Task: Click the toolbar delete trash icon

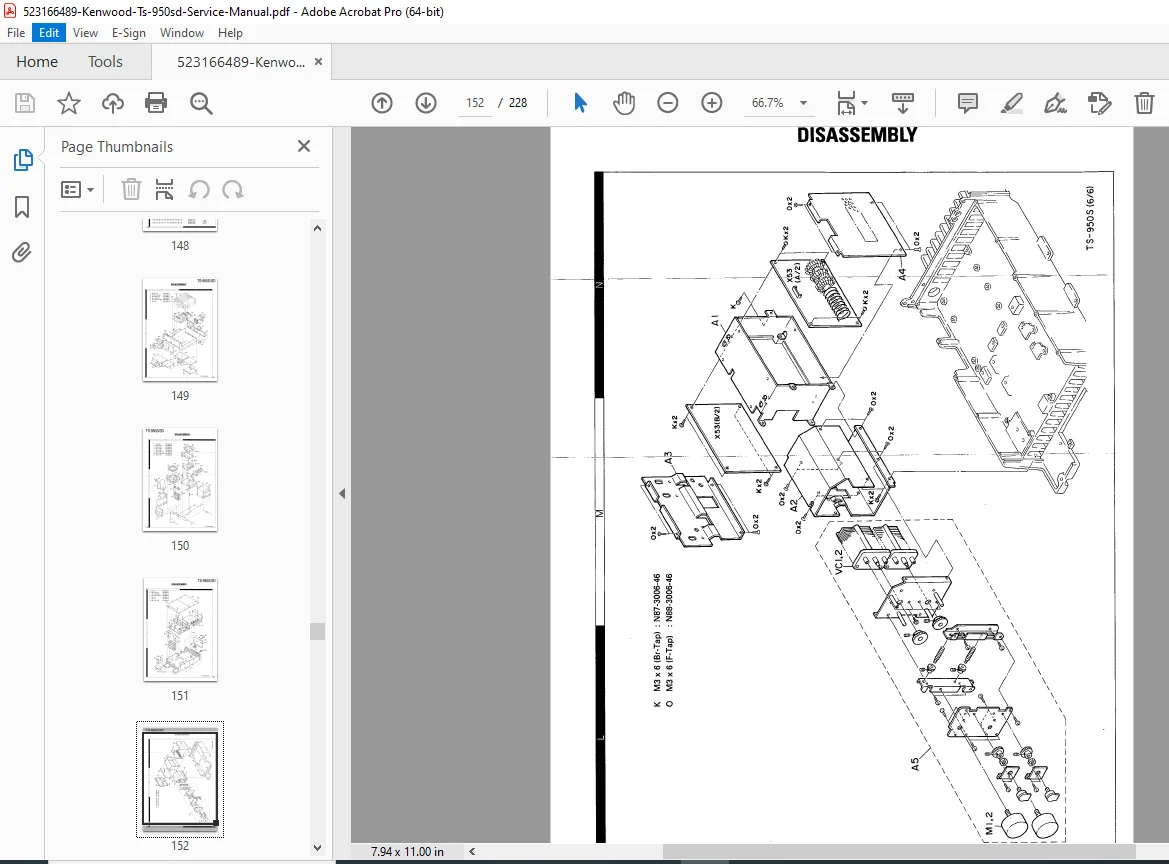Action: coord(1144,103)
